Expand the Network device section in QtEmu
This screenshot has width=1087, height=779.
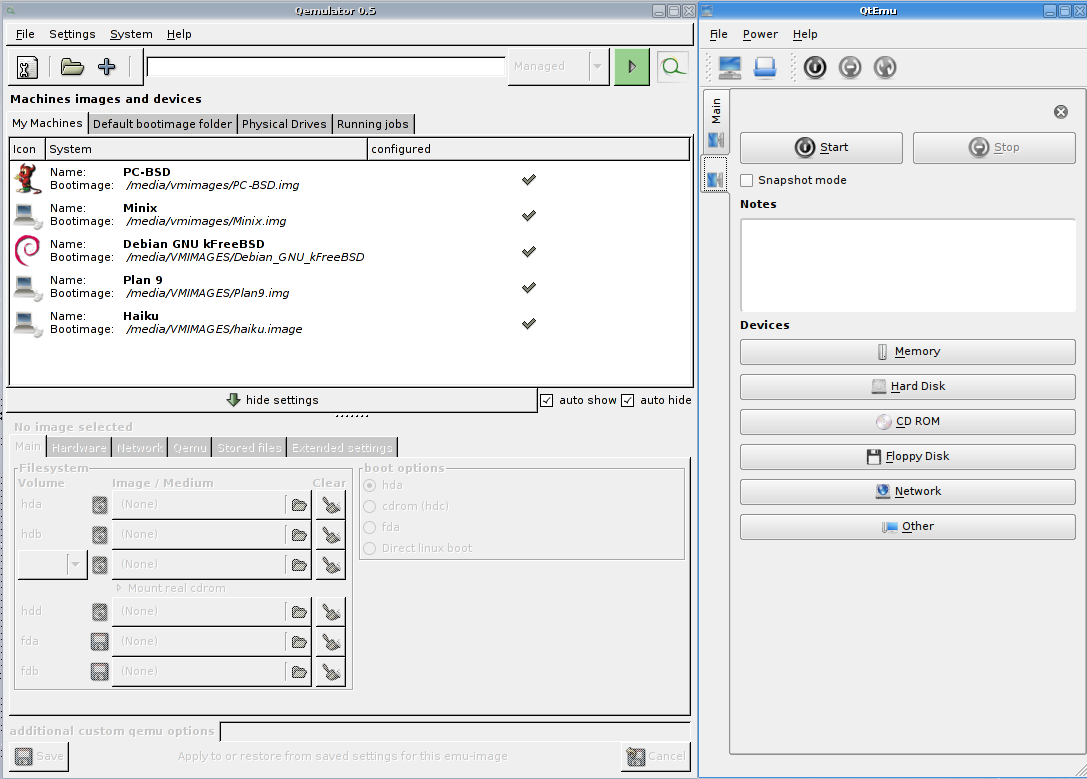click(907, 491)
